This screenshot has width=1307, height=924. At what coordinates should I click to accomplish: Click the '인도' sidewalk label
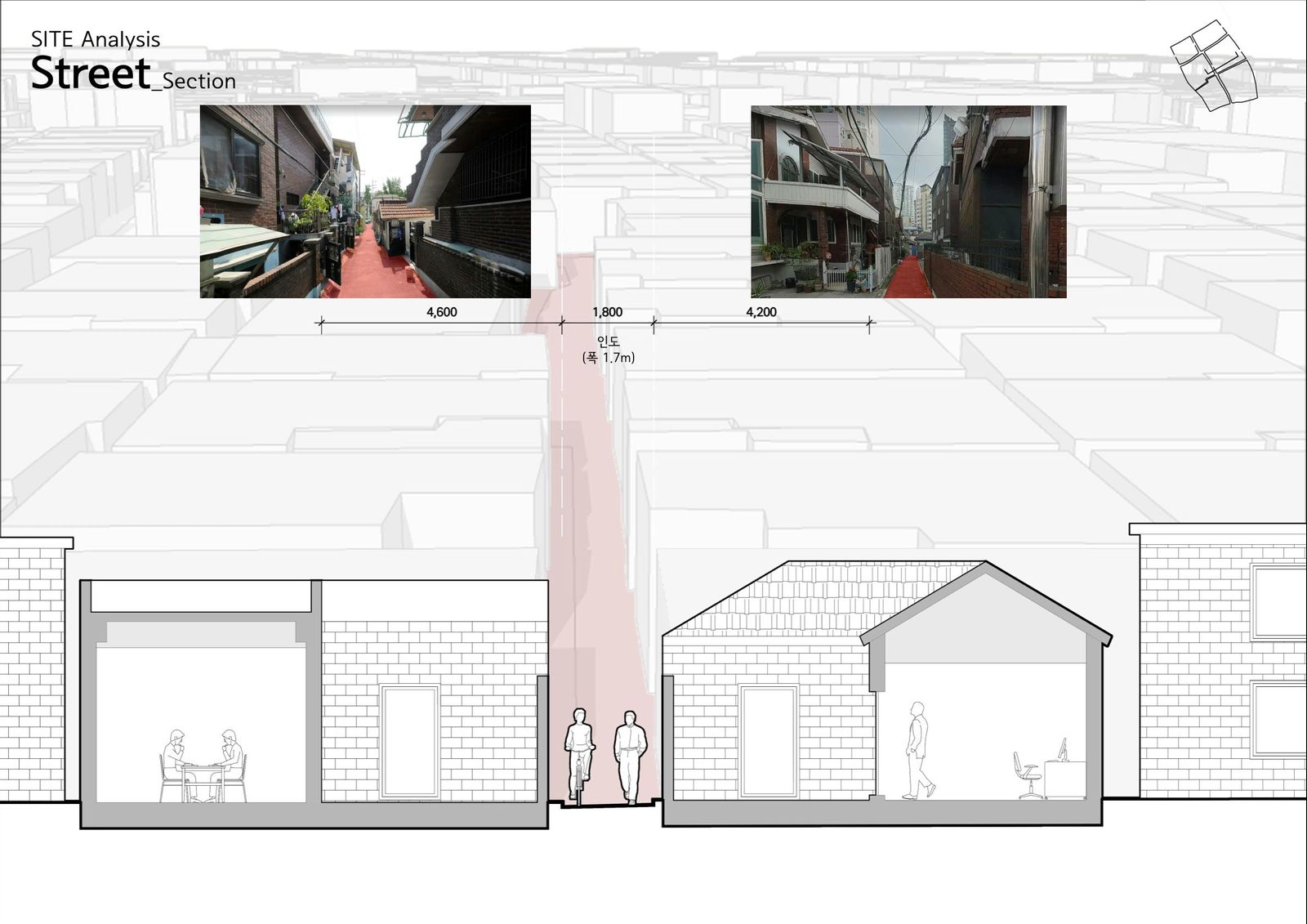608,341
